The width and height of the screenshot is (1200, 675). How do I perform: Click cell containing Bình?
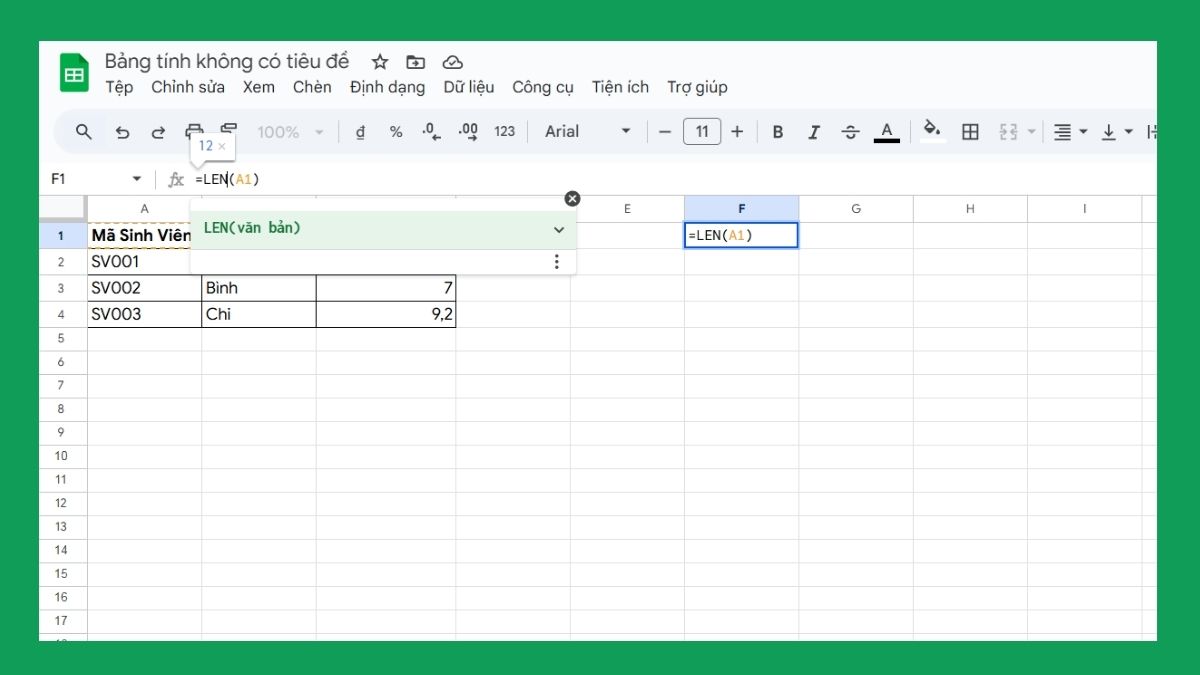tap(259, 288)
